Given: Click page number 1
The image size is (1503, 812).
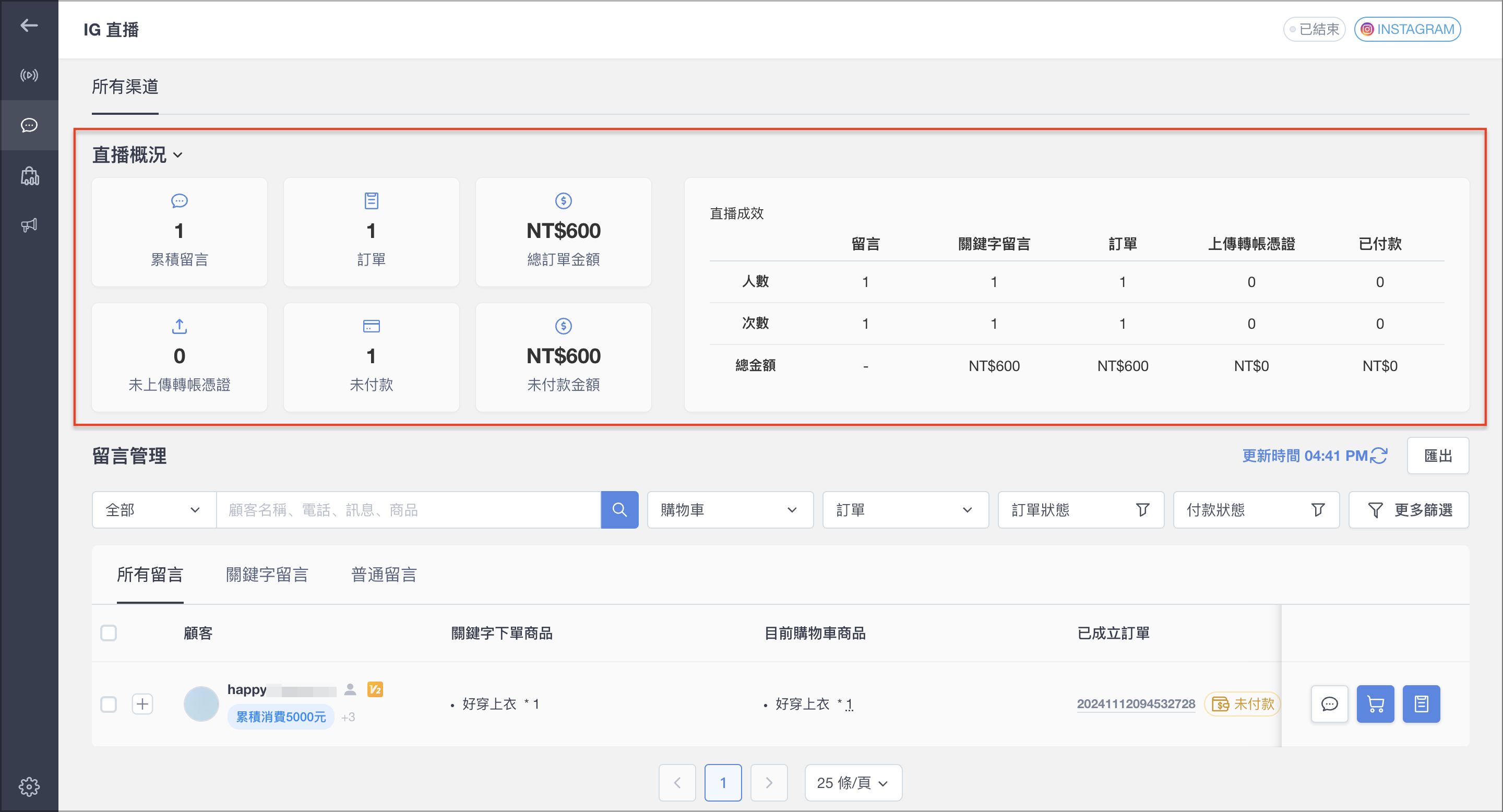Looking at the screenshot, I should 723,783.
